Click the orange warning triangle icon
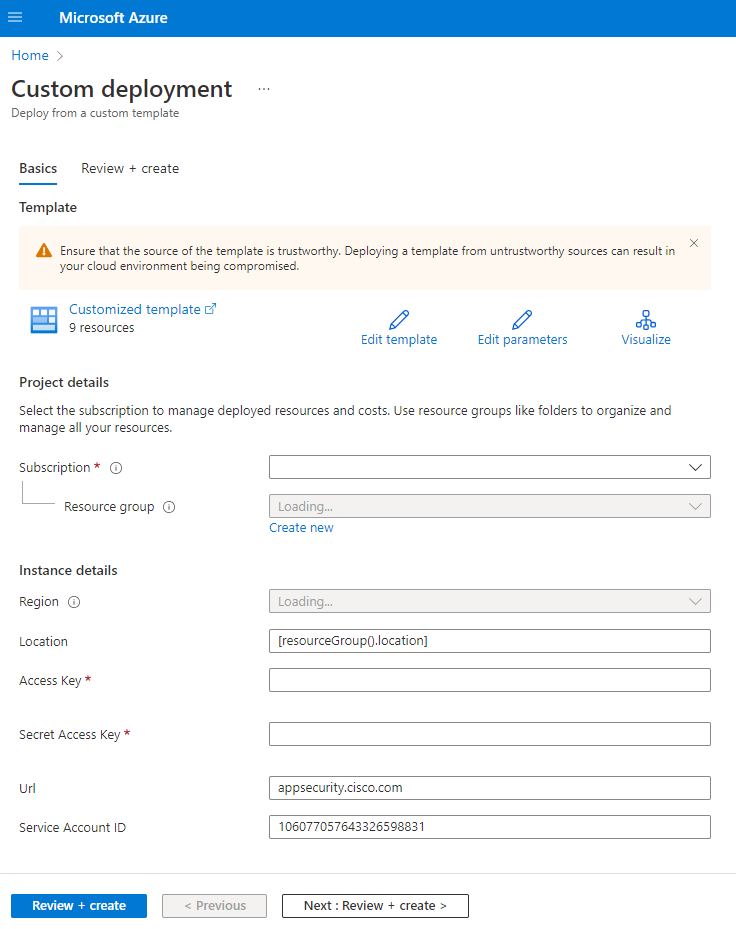 [44, 251]
